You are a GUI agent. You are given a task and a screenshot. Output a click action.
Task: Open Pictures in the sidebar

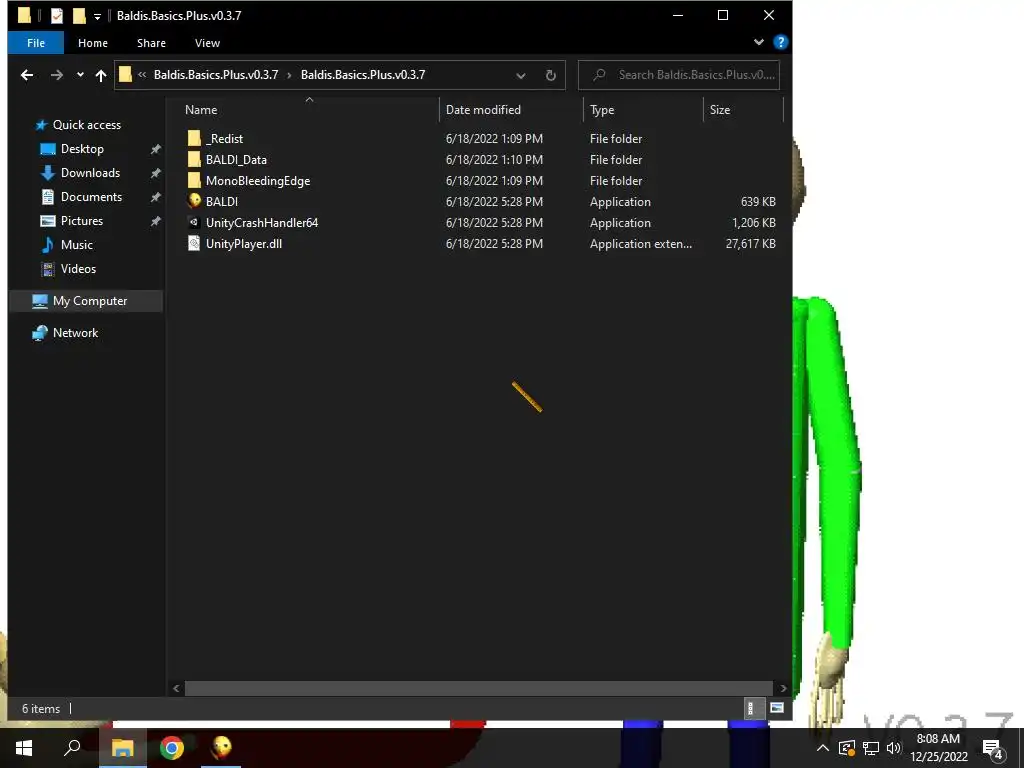click(82, 221)
